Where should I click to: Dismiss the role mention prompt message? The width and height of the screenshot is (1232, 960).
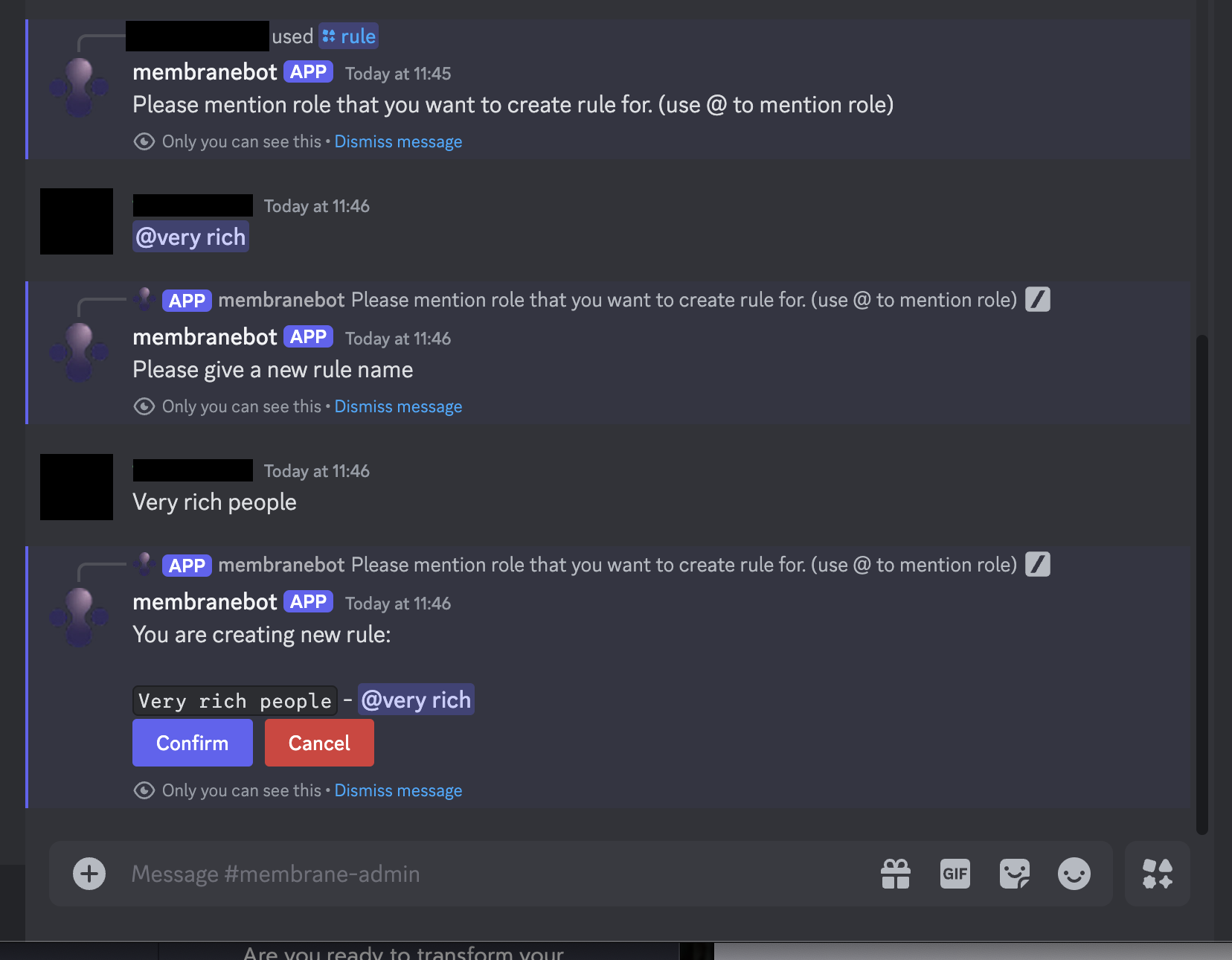click(398, 141)
